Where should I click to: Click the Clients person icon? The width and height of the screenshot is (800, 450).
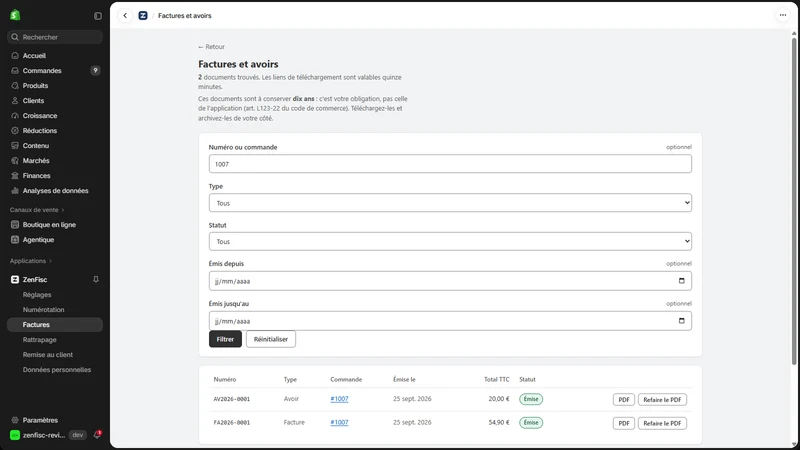(x=15, y=101)
